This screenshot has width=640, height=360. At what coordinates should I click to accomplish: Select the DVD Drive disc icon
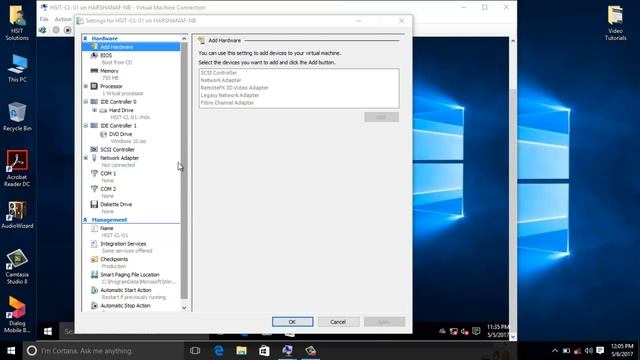point(103,134)
